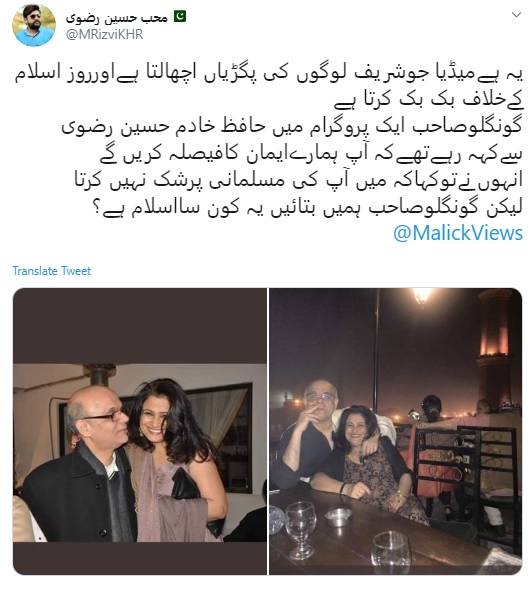Open the tweet author's profile picture
This screenshot has height=596, width=532.
coord(34,25)
